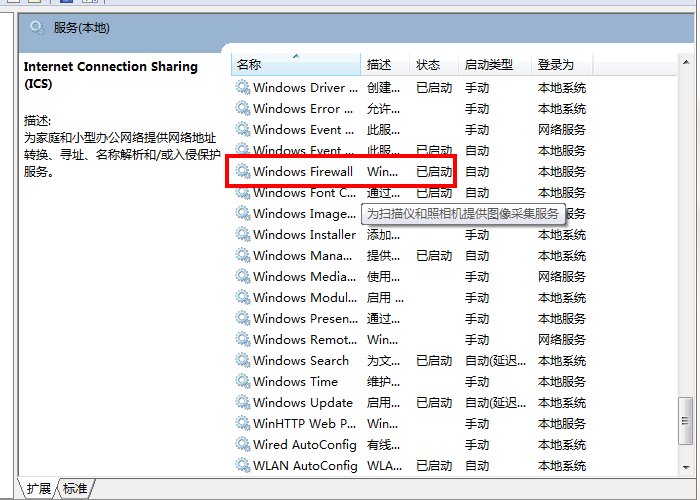Image resolution: width=700 pixels, height=500 pixels.
Task: Select the Windows Mana... service name
Action: point(303,255)
